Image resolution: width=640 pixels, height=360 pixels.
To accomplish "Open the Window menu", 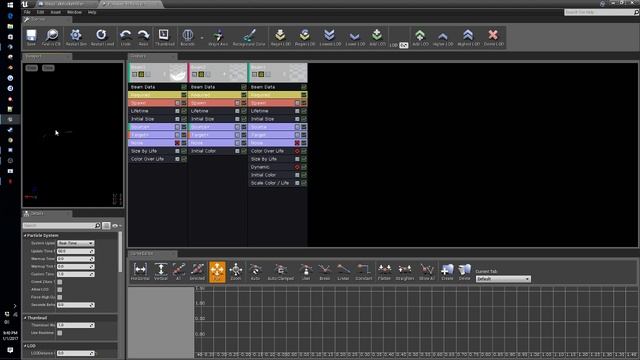I will [74, 12].
